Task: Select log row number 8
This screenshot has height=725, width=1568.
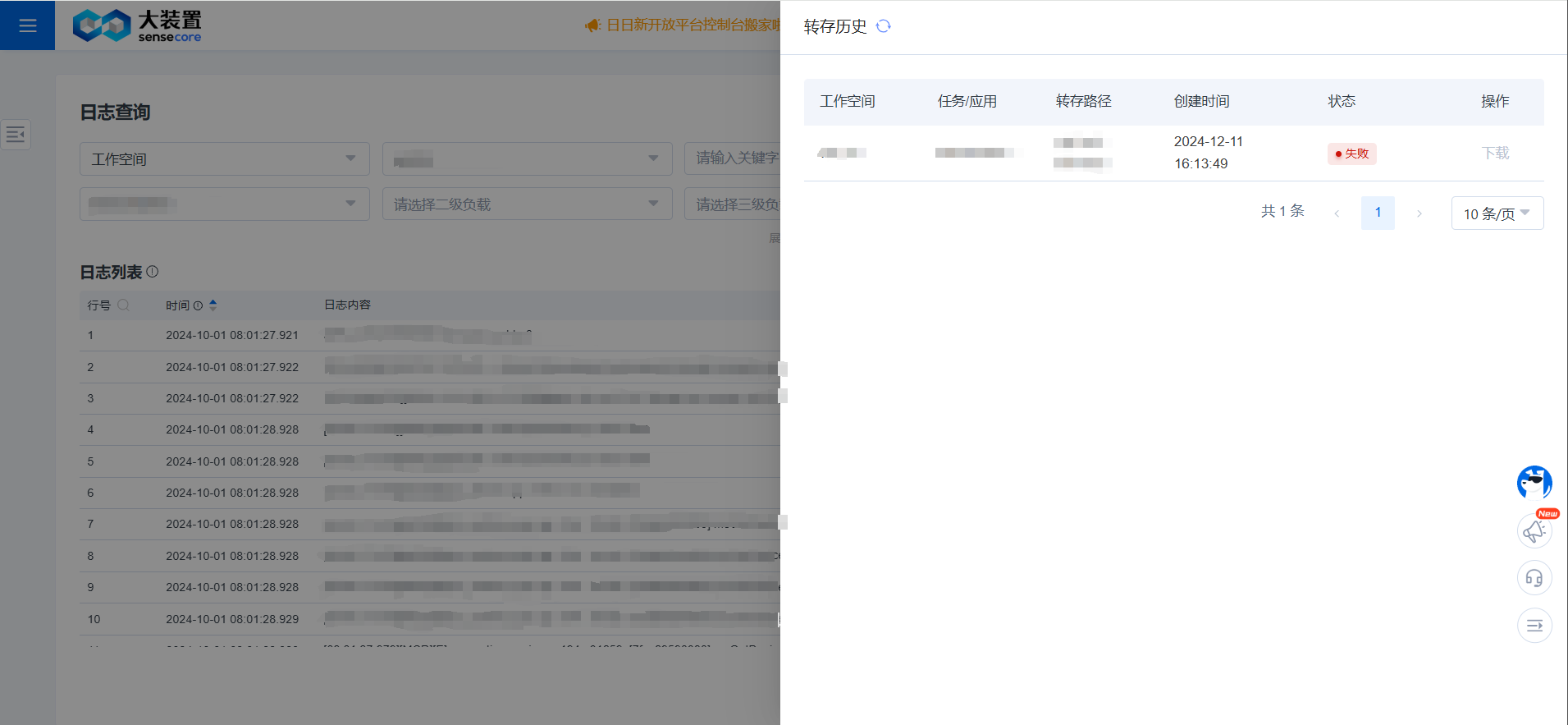Action: coord(430,556)
